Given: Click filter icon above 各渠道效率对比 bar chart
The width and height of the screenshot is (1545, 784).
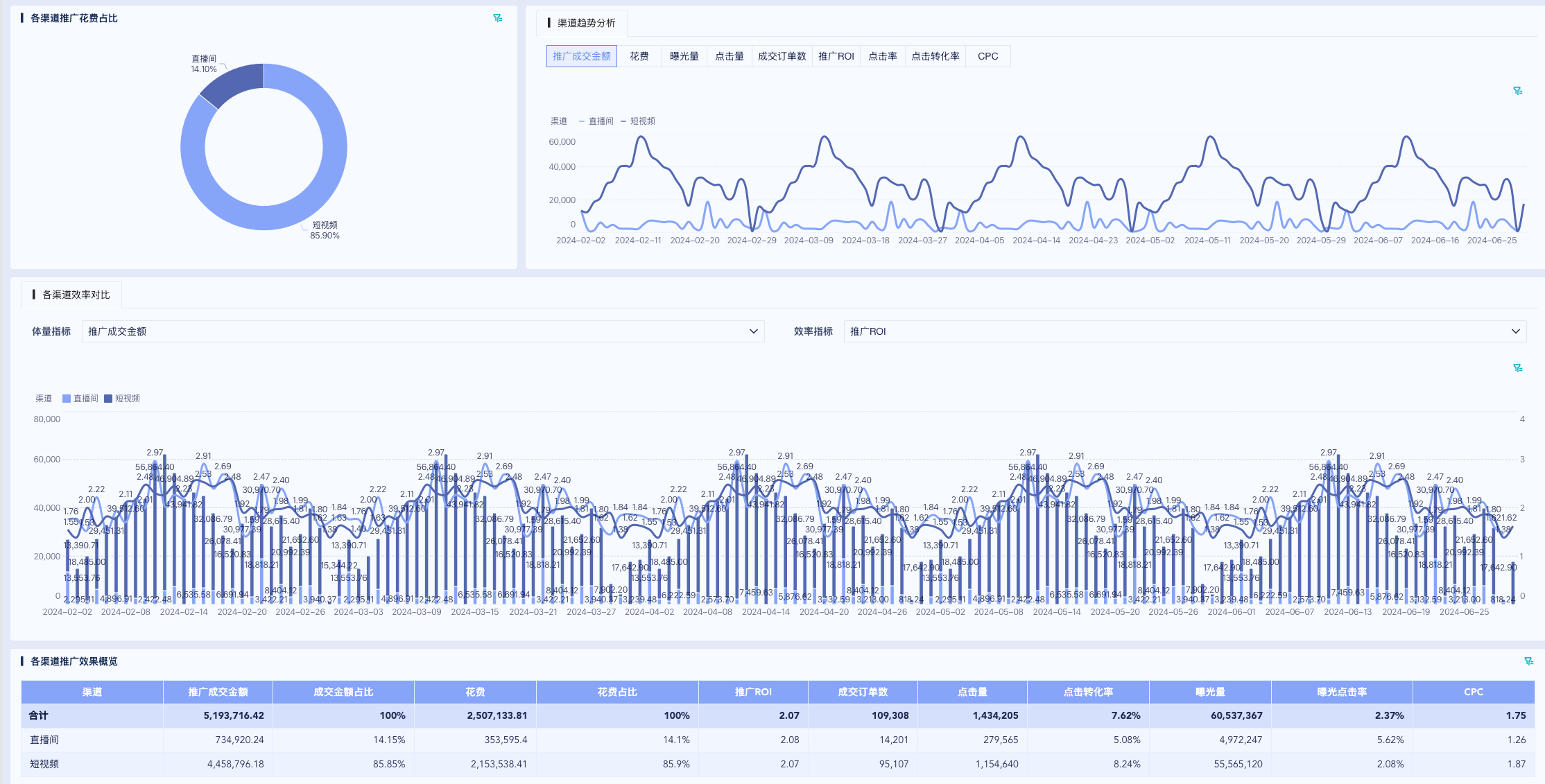Looking at the screenshot, I should point(1517,368).
